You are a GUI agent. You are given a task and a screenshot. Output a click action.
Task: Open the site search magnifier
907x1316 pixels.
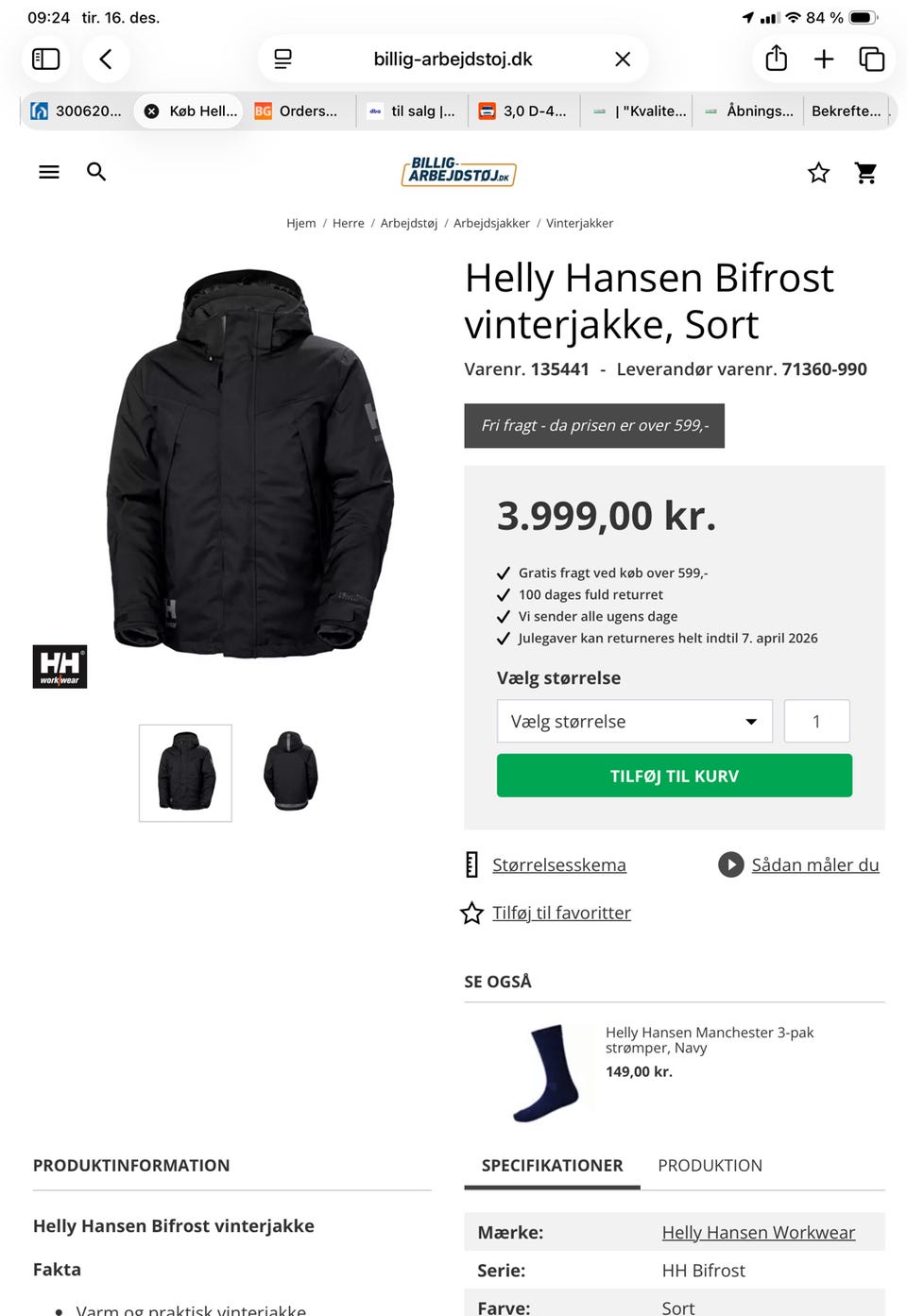pyautogui.click(x=96, y=172)
